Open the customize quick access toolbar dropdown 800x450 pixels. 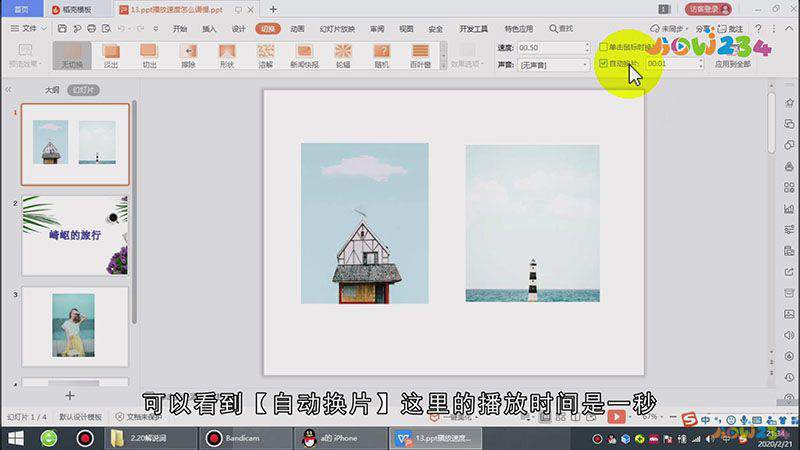156,29
